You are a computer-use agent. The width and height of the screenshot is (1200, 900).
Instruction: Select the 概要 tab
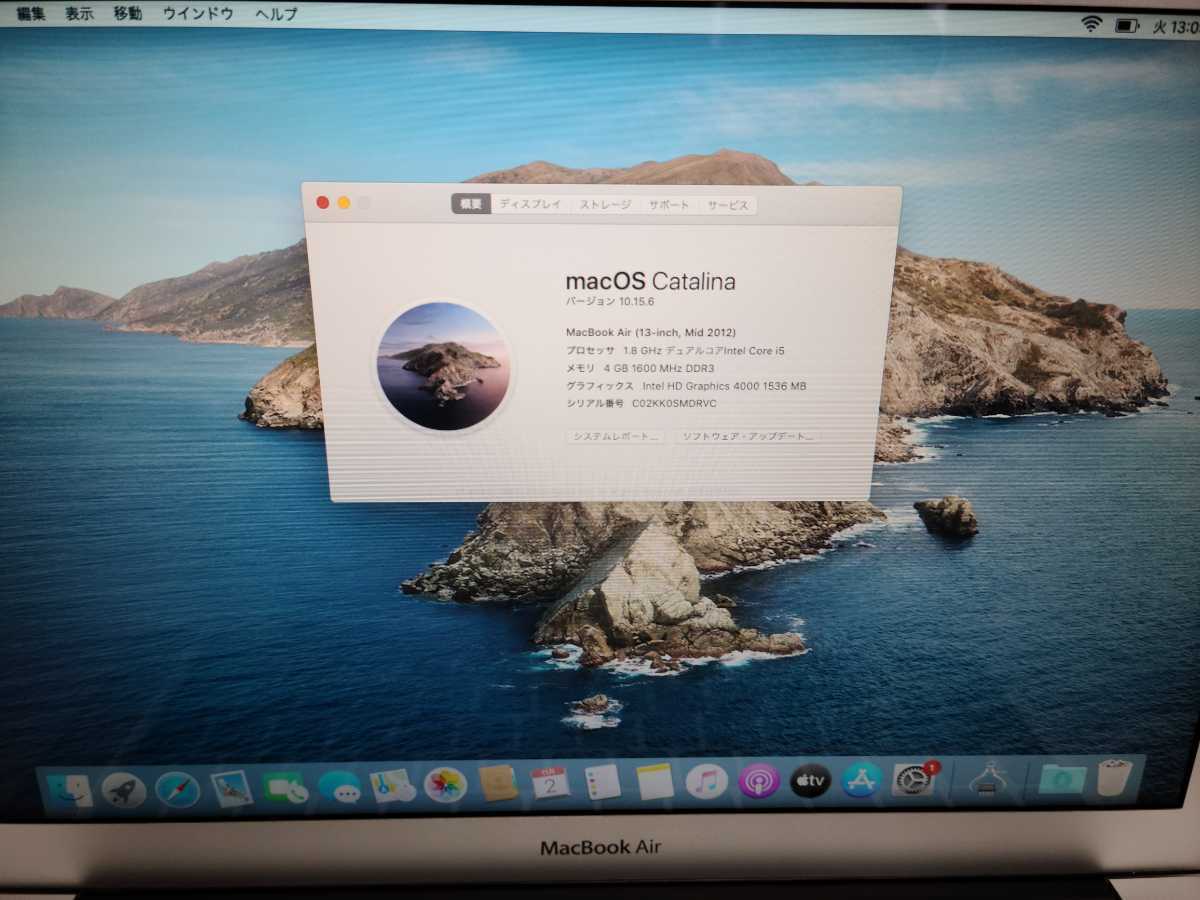click(x=471, y=204)
